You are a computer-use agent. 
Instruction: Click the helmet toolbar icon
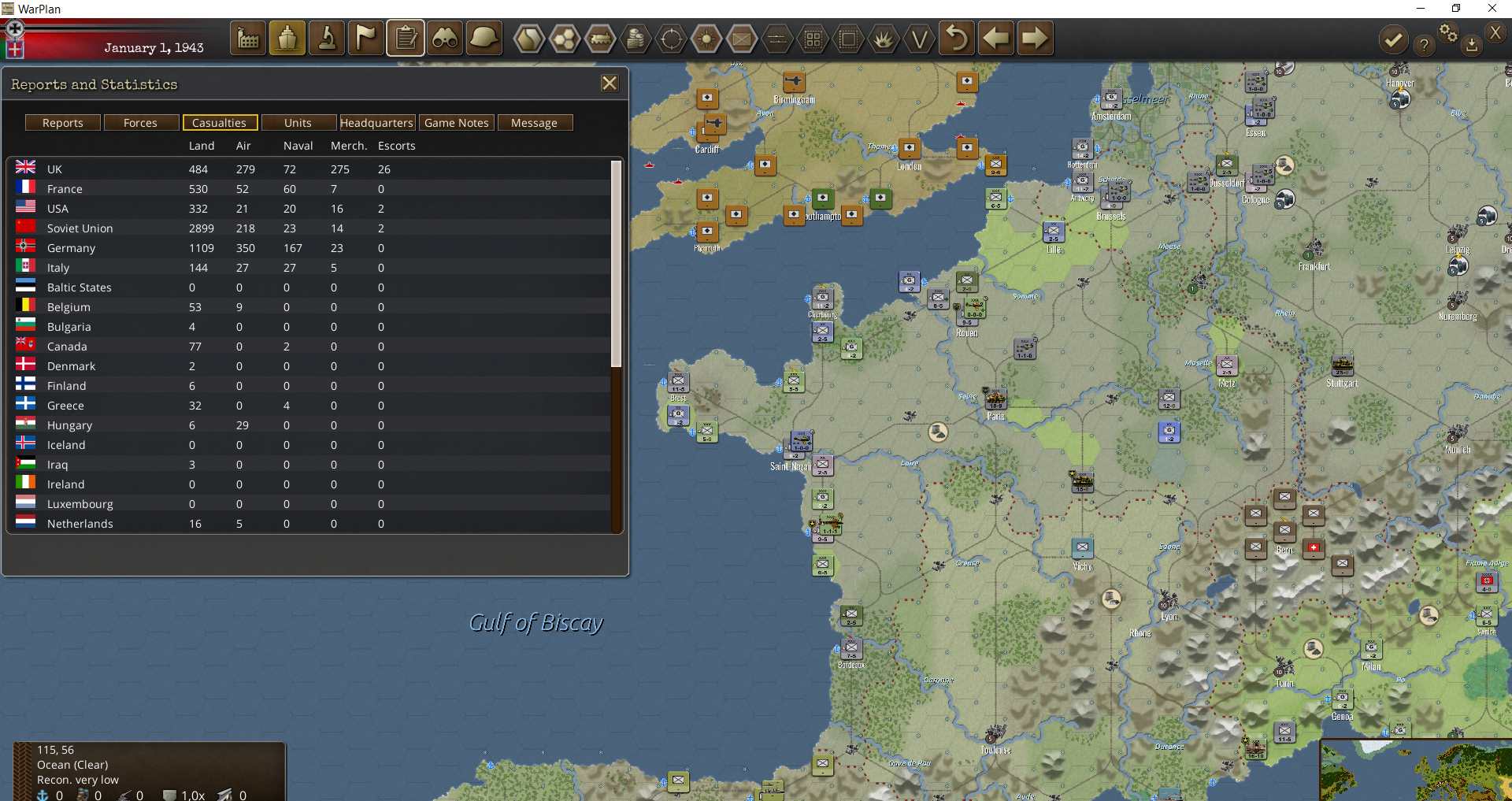click(x=484, y=39)
